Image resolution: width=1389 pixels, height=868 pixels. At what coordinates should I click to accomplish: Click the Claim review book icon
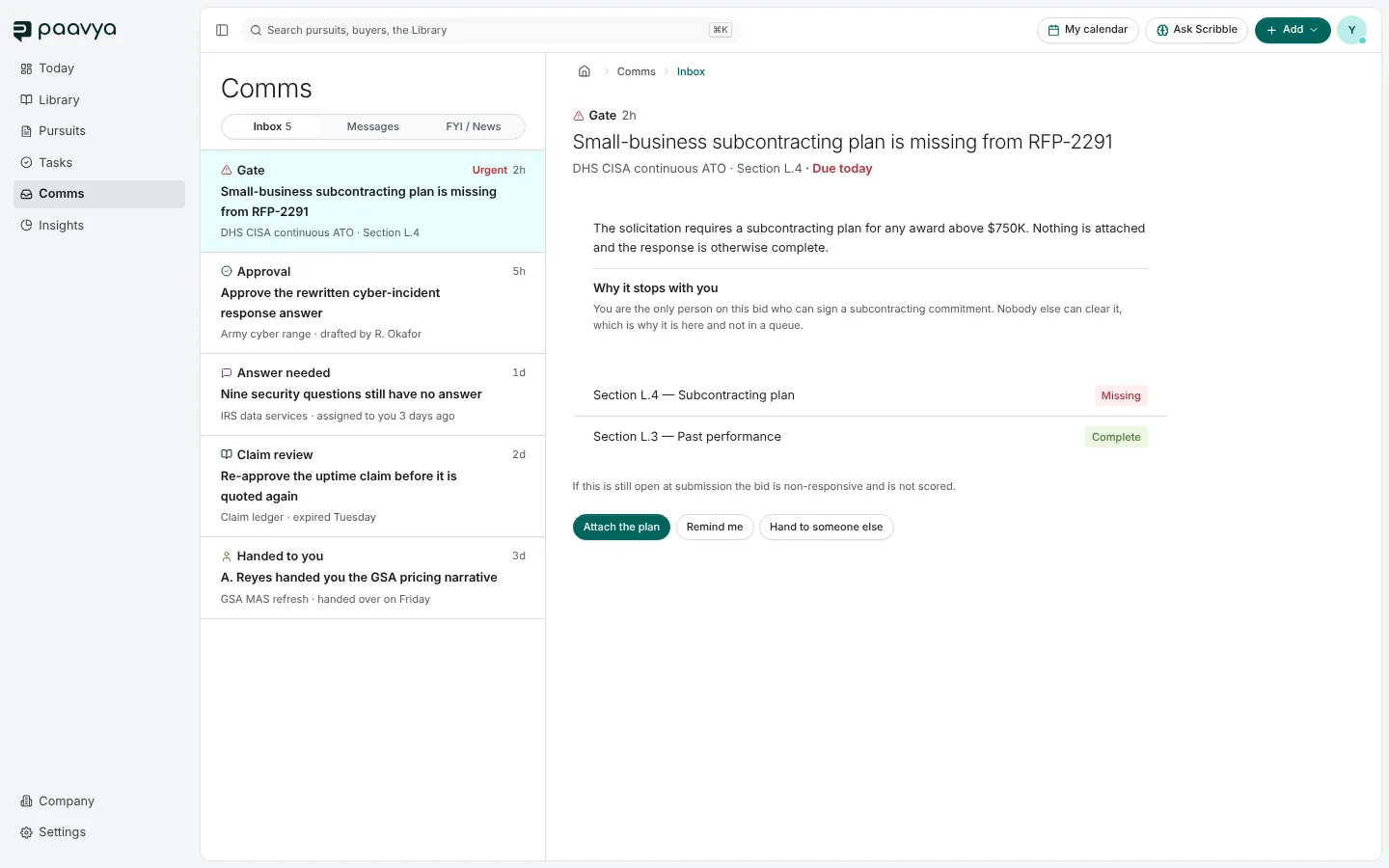click(x=227, y=454)
